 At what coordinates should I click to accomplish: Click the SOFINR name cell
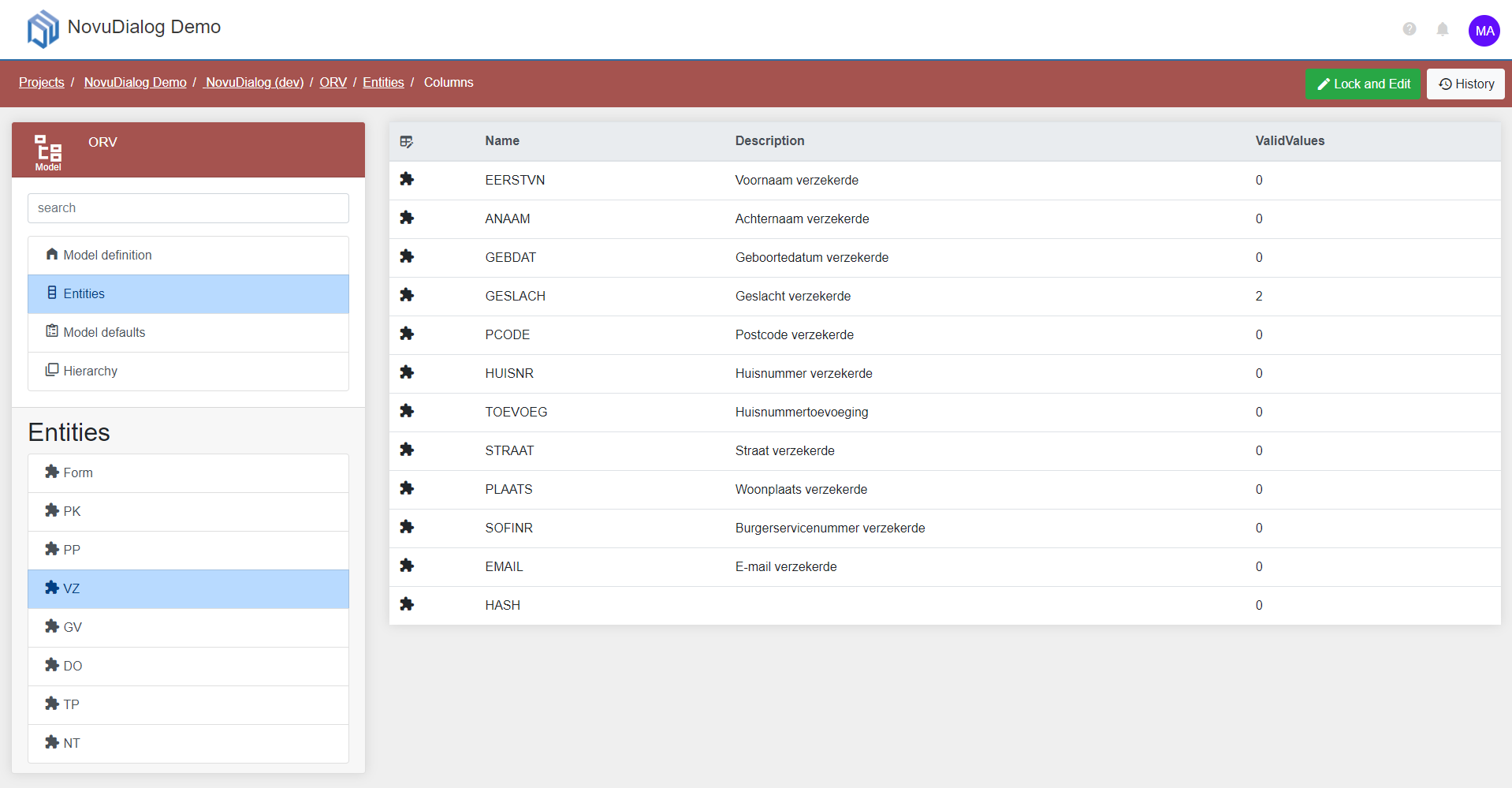(508, 528)
